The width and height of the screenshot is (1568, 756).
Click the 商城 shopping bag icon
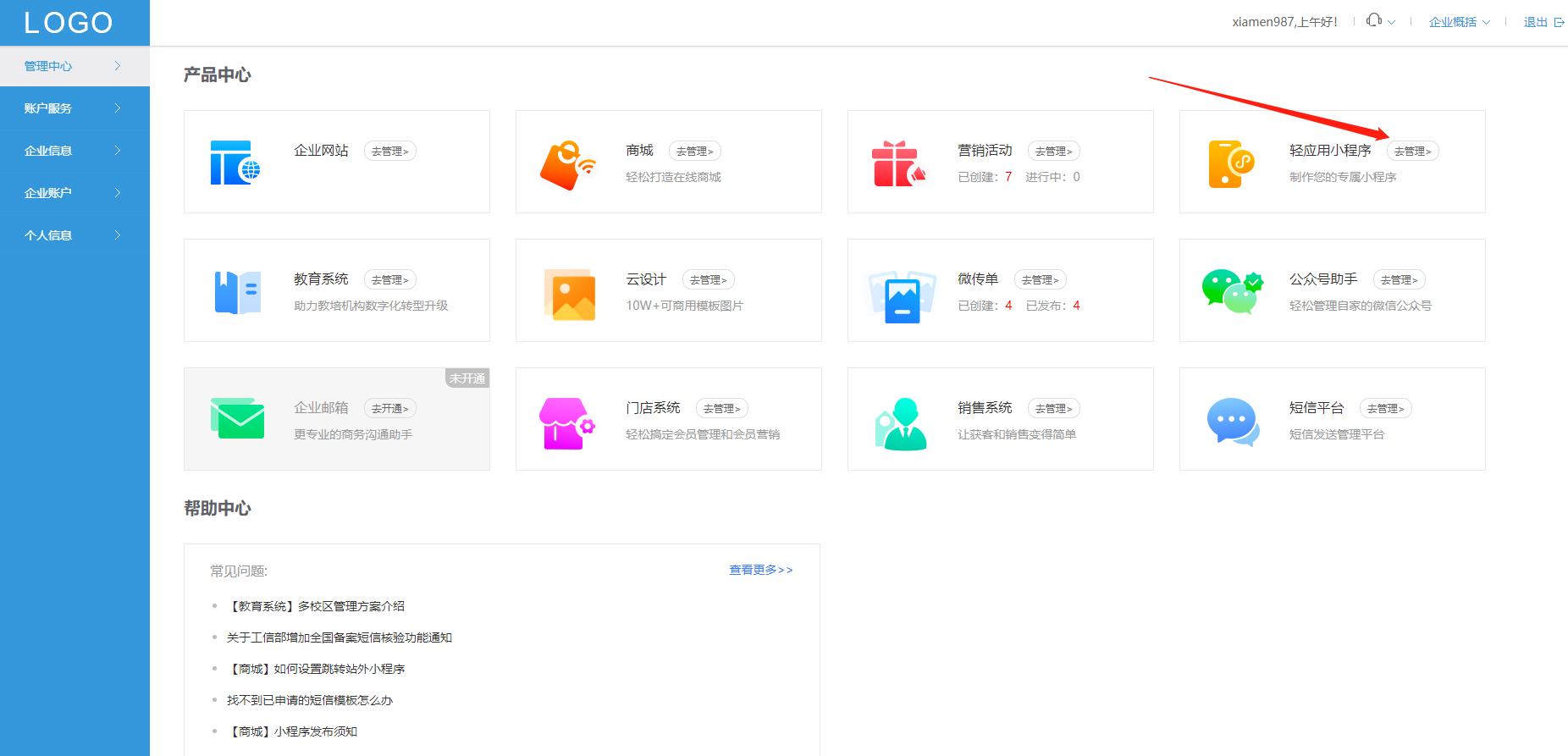click(x=567, y=164)
